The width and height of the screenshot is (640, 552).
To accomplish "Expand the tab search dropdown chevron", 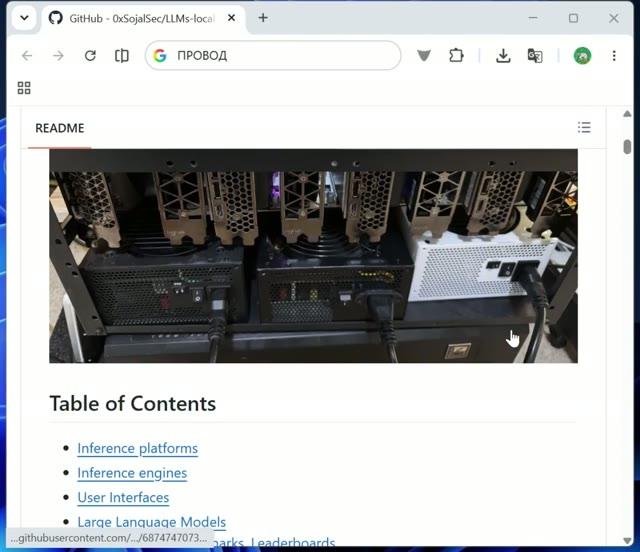I will pyautogui.click(x=24, y=18).
